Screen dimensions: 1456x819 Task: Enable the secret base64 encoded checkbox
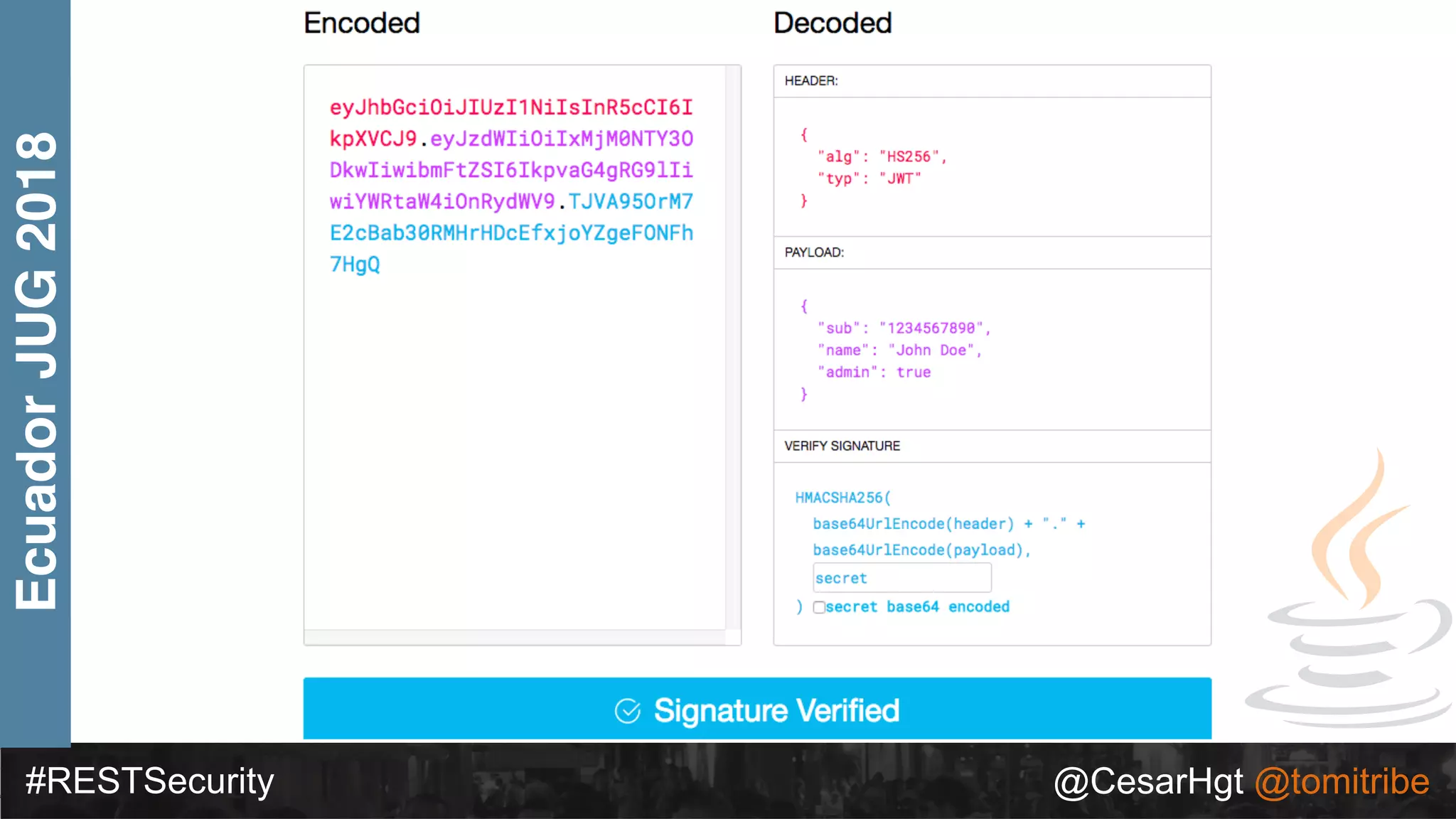819,607
